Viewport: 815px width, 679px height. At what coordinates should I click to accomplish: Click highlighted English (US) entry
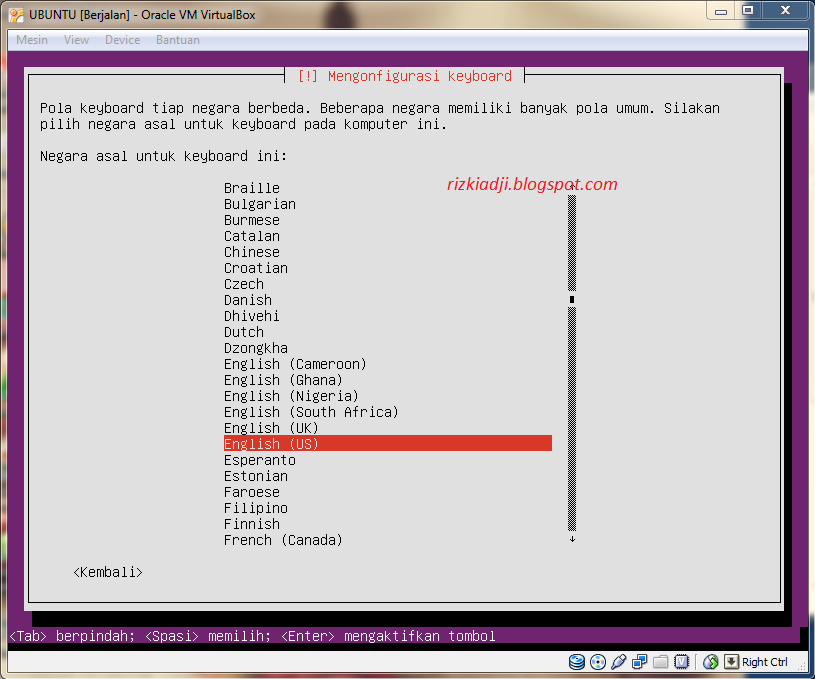tap(388, 443)
